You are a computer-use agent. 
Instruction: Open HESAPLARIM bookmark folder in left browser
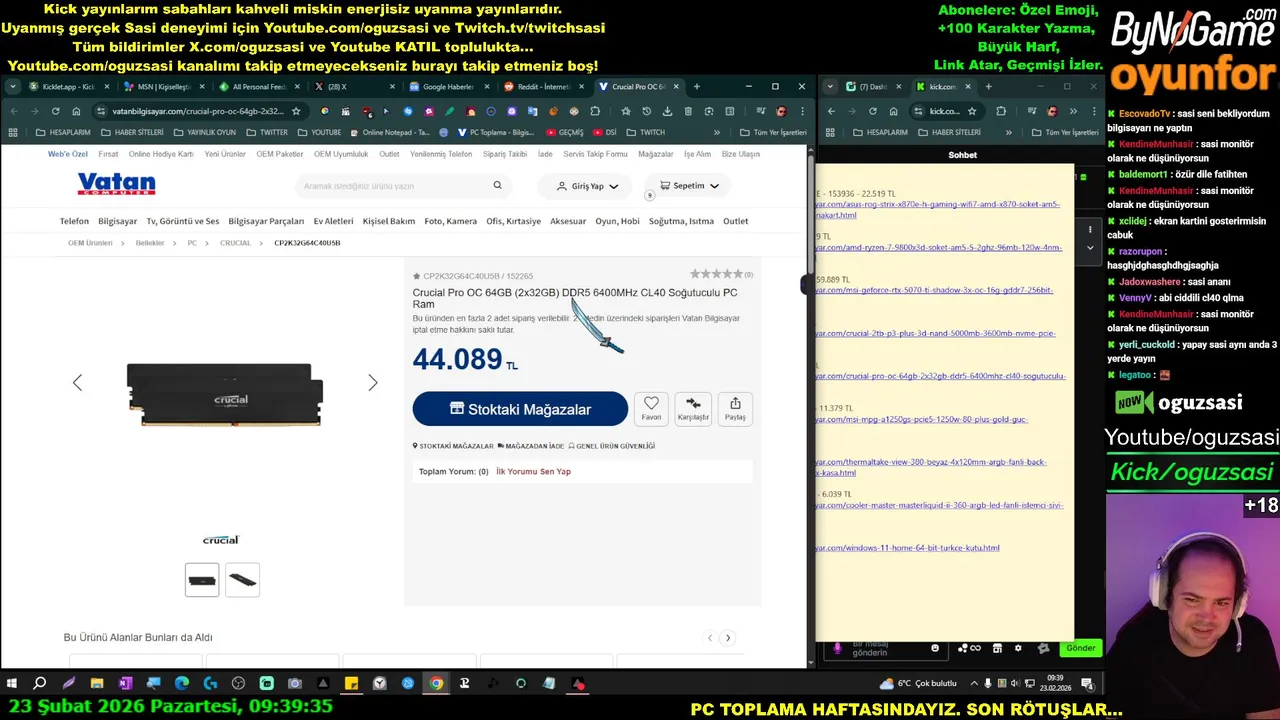pyautogui.click(x=63, y=132)
